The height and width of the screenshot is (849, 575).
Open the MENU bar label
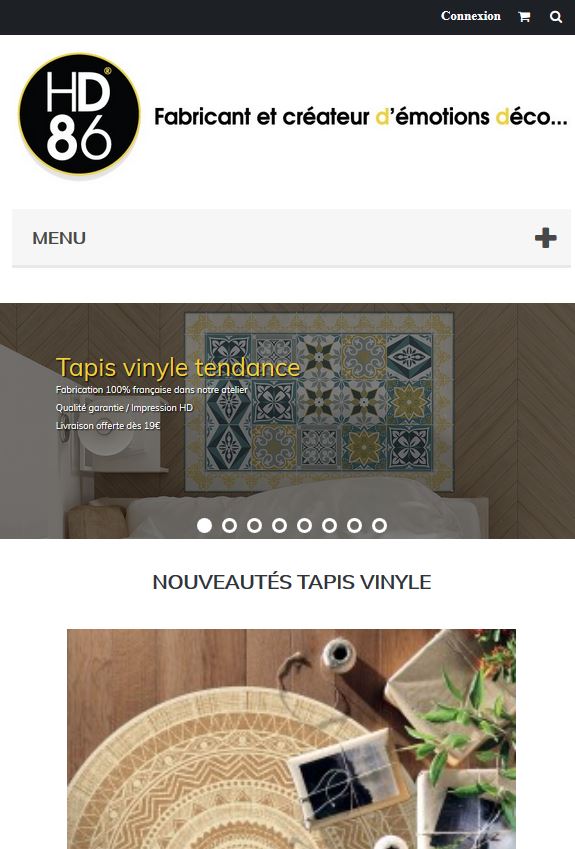59,238
